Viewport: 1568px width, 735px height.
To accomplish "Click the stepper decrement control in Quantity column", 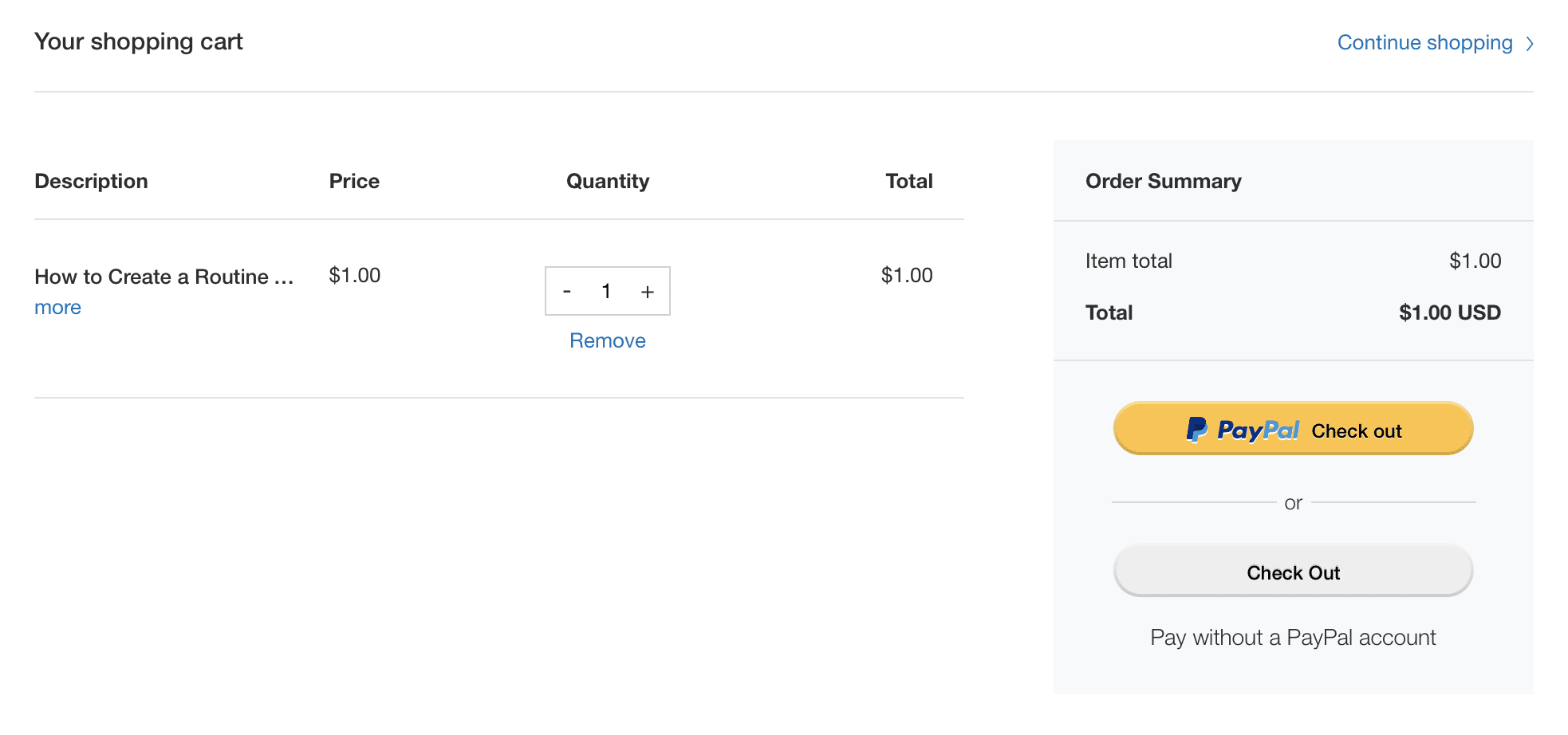I will [567, 291].
